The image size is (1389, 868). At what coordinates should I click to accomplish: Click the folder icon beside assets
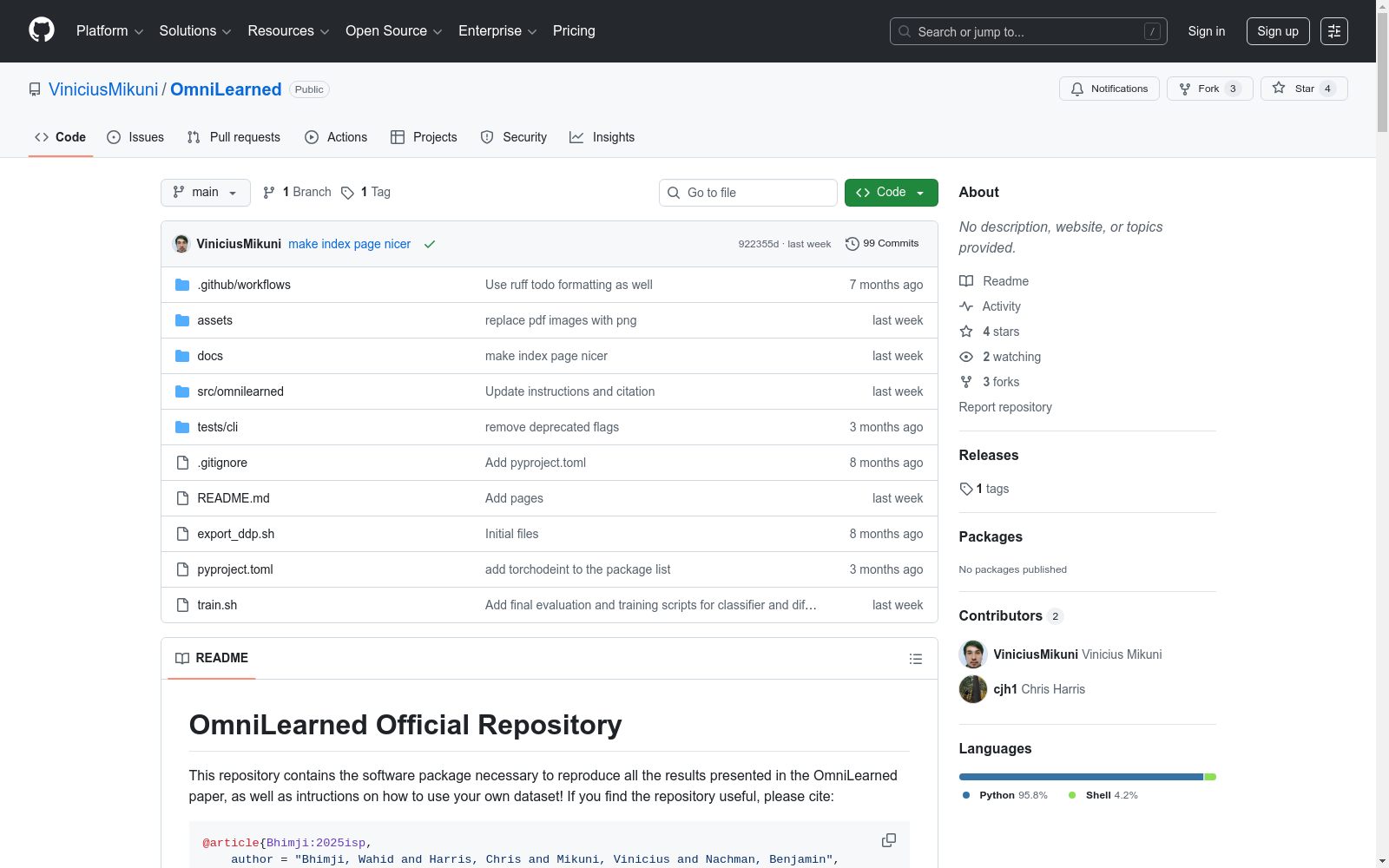[182, 320]
